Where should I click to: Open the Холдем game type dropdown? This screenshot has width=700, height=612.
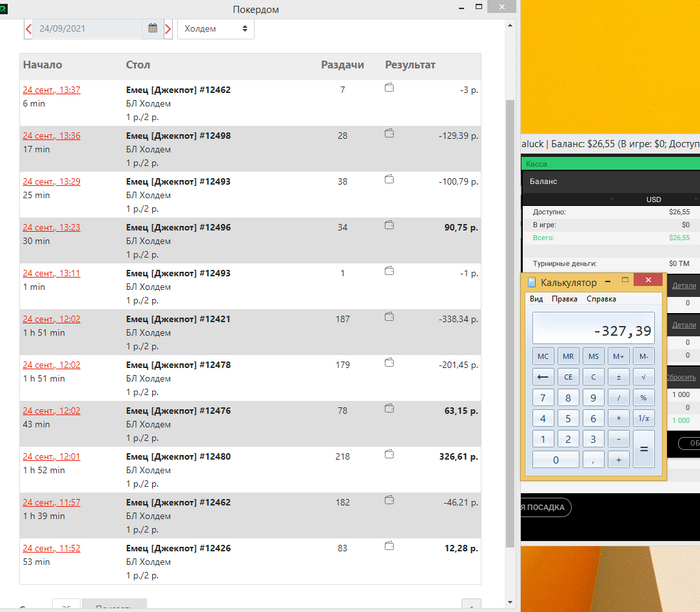tap(216, 29)
